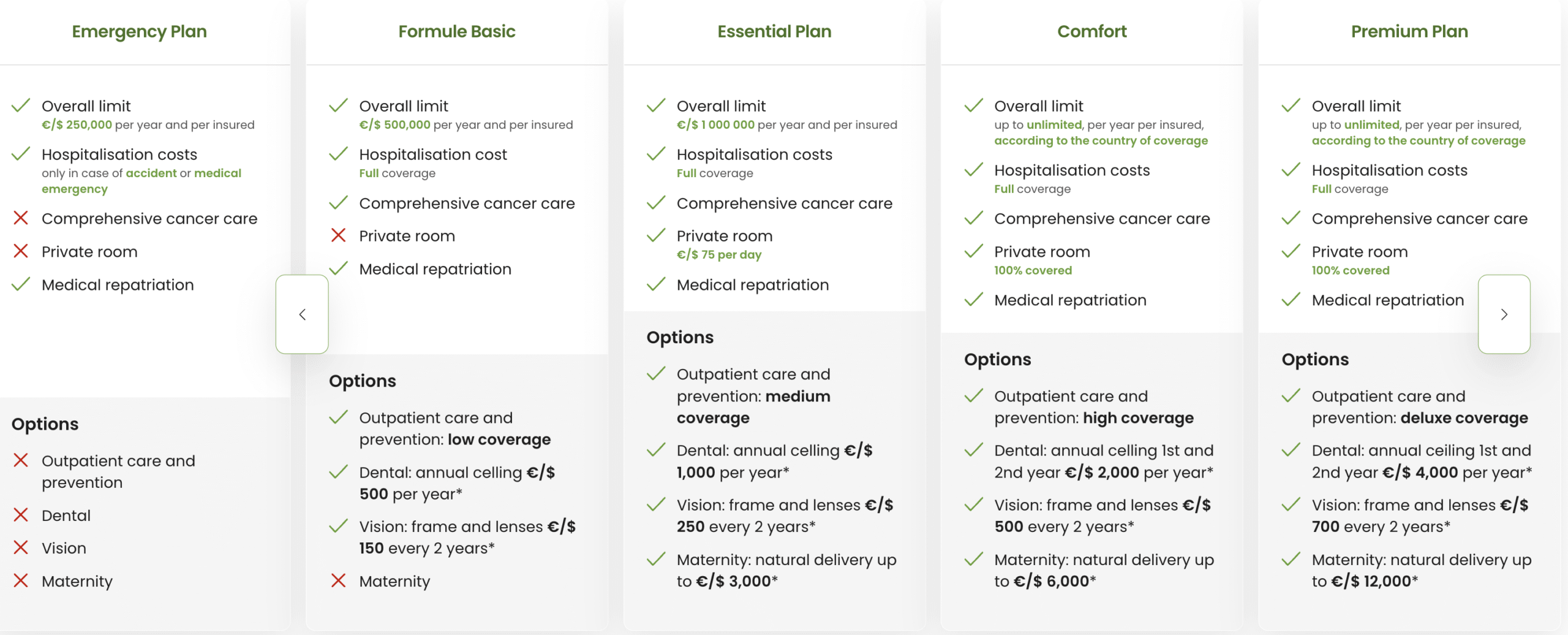1568x635 pixels.
Task: Click the red X next to Formule Basic Maternity
Action: (x=338, y=580)
